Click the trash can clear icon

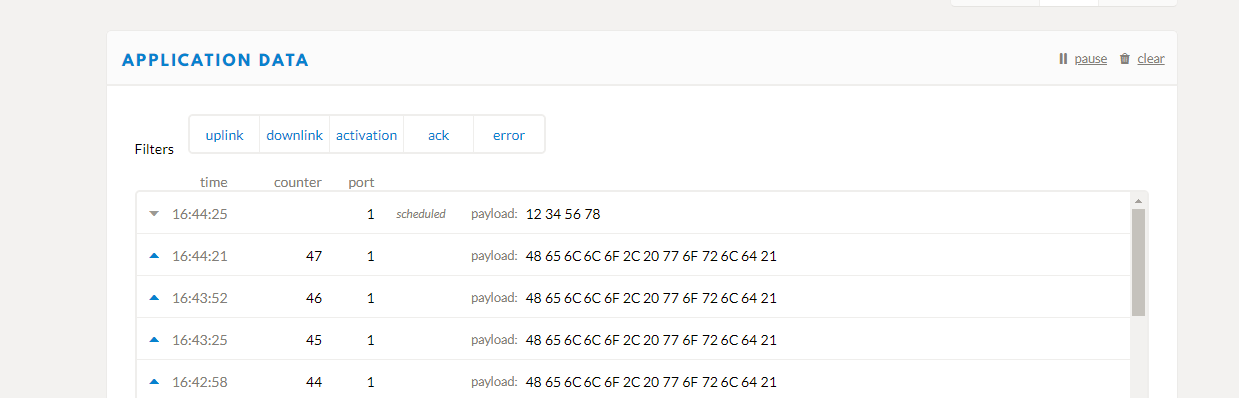coord(1124,59)
